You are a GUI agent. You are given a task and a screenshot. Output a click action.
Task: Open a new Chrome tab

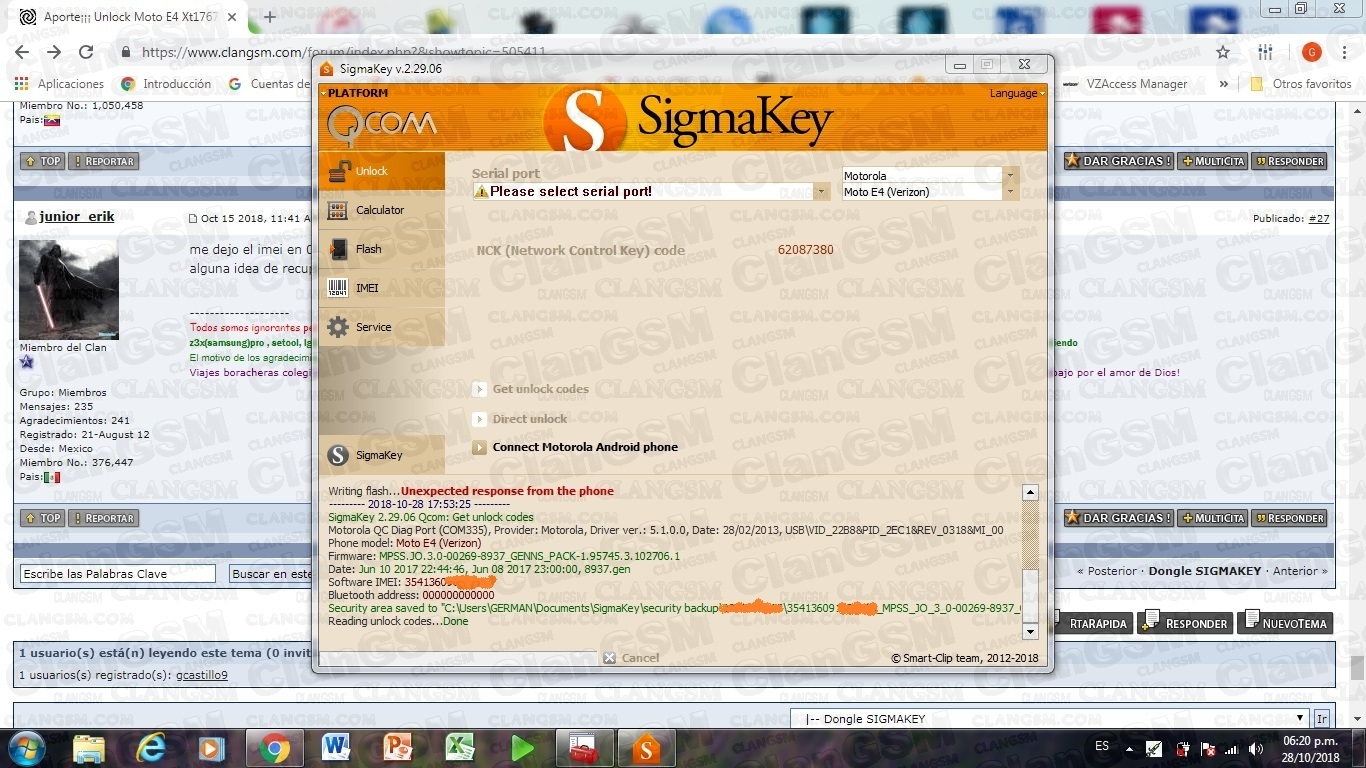coord(269,17)
